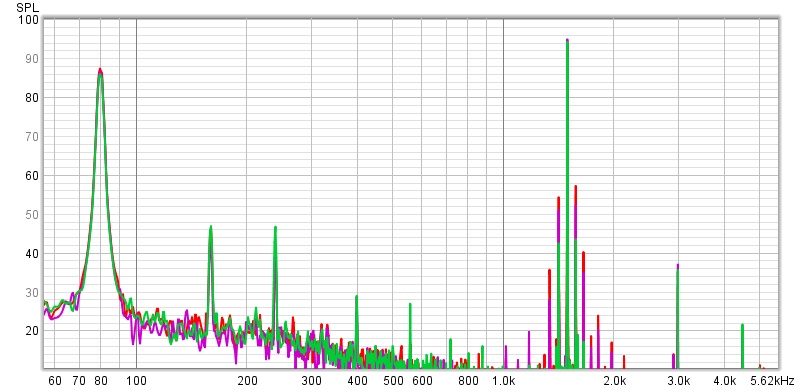Click the 20 value on SPL axis
Image resolution: width=800 pixels, height=392 pixels.
coord(32,331)
